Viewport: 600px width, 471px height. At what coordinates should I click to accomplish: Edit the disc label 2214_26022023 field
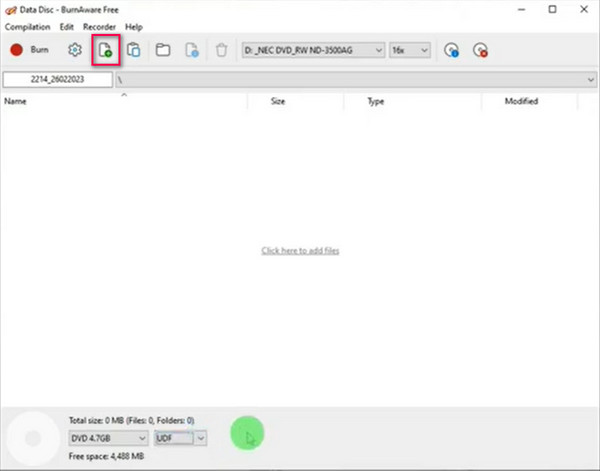pos(58,79)
